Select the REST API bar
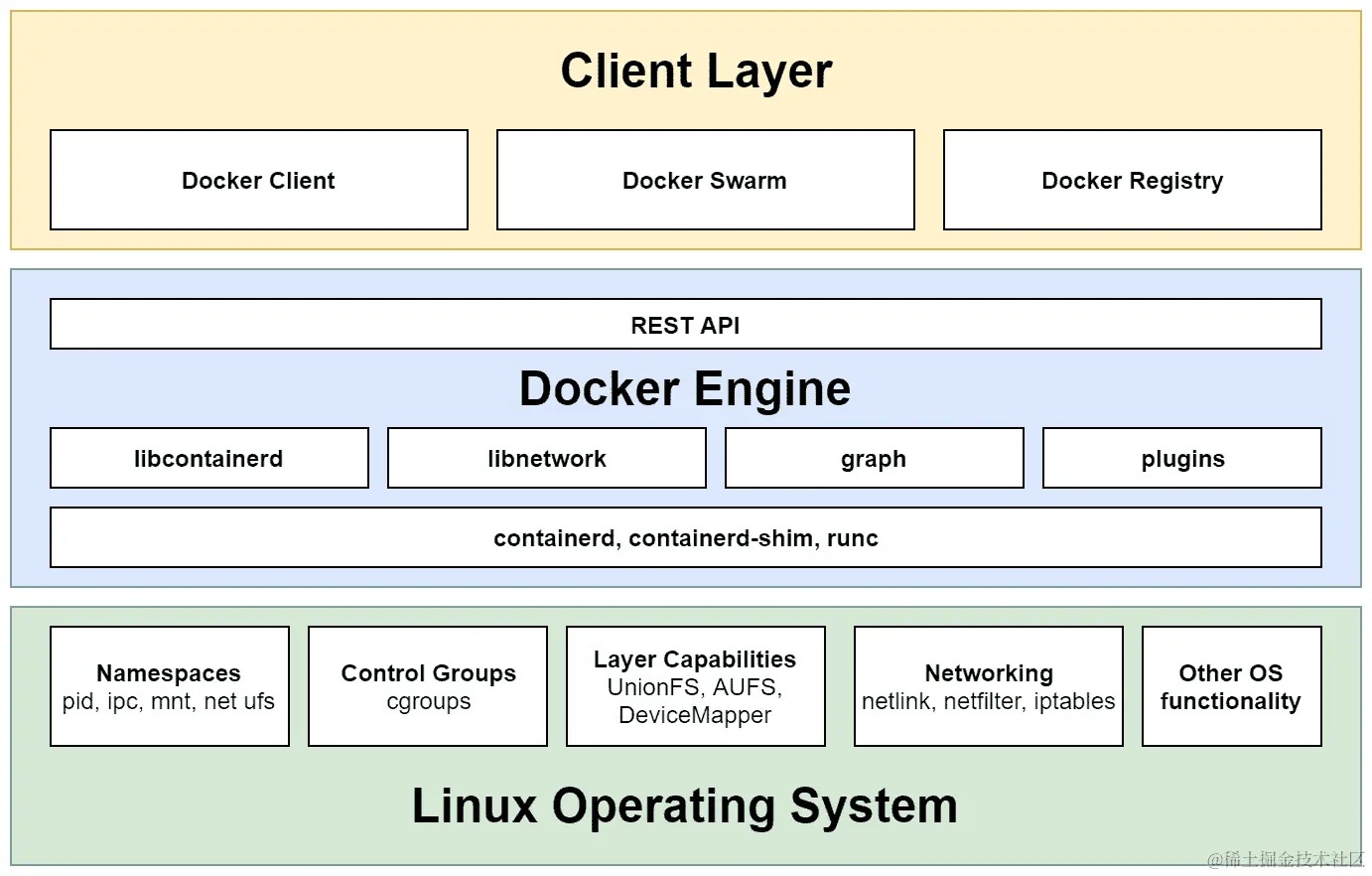 (686, 324)
